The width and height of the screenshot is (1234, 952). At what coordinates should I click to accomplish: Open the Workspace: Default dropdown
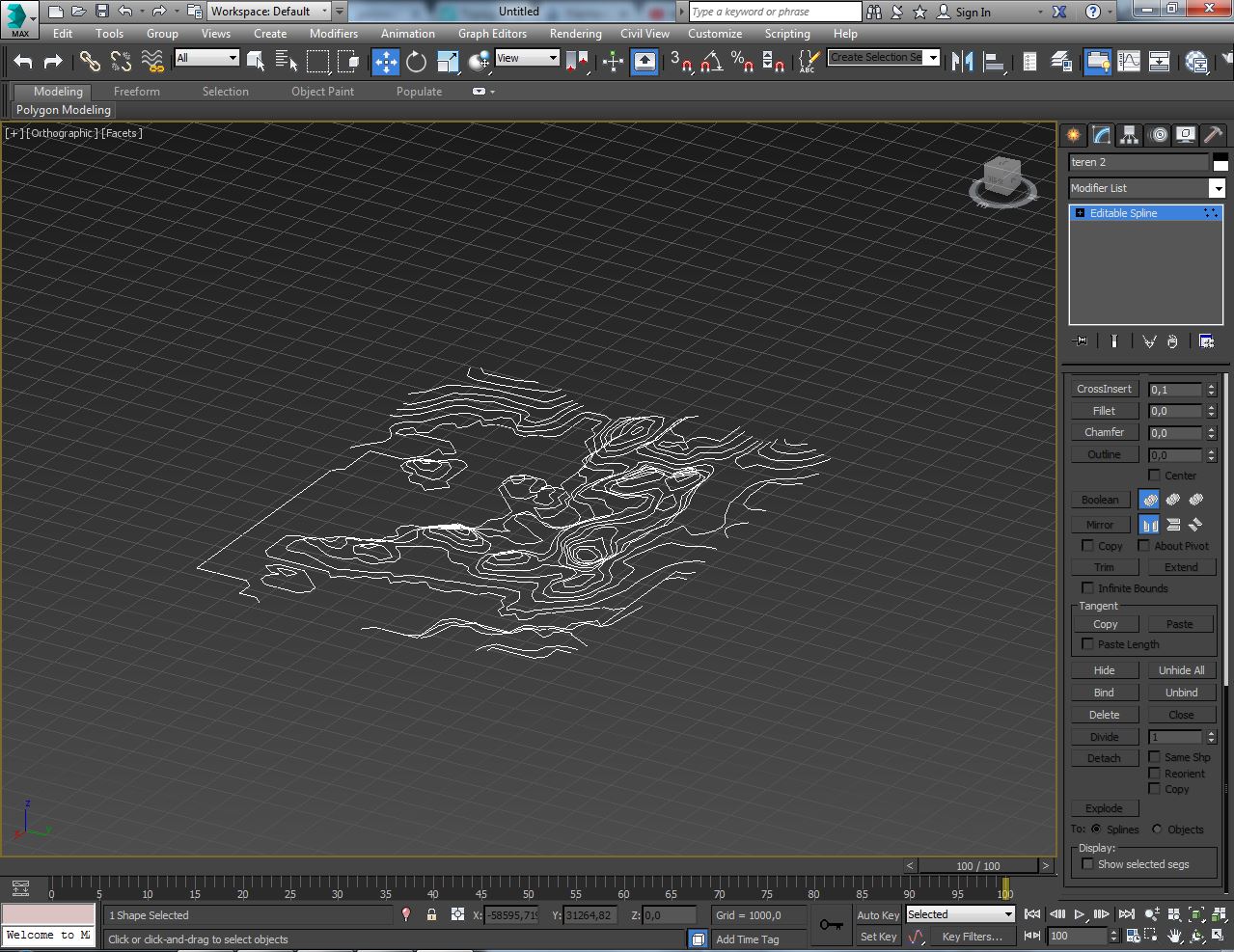tap(269, 12)
